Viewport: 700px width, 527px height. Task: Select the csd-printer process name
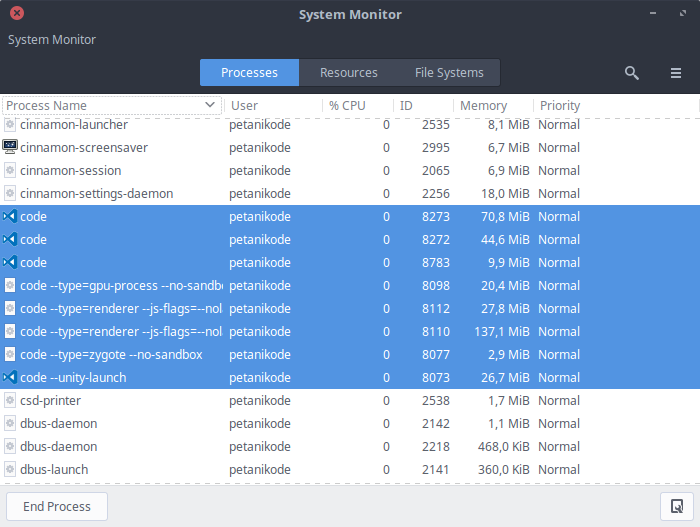50,401
